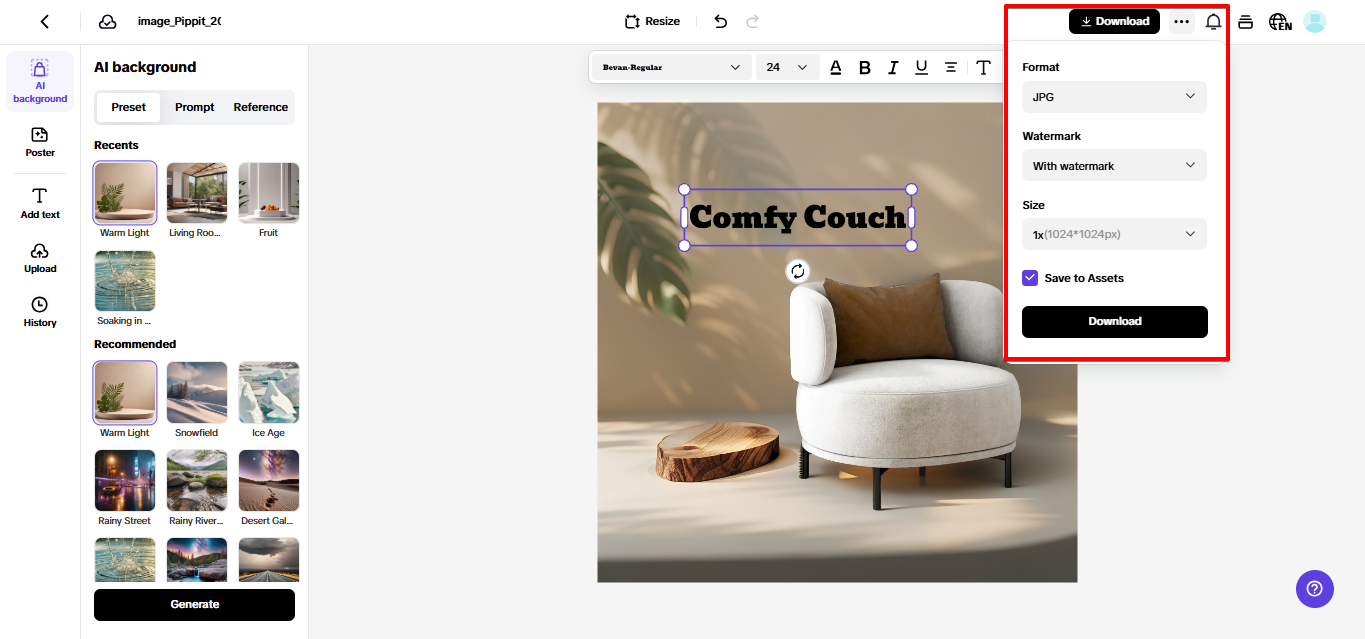The width and height of the screenshot is (1365, 639).
Task: Click the top-left text selection handle
Action: click(685, 189)
